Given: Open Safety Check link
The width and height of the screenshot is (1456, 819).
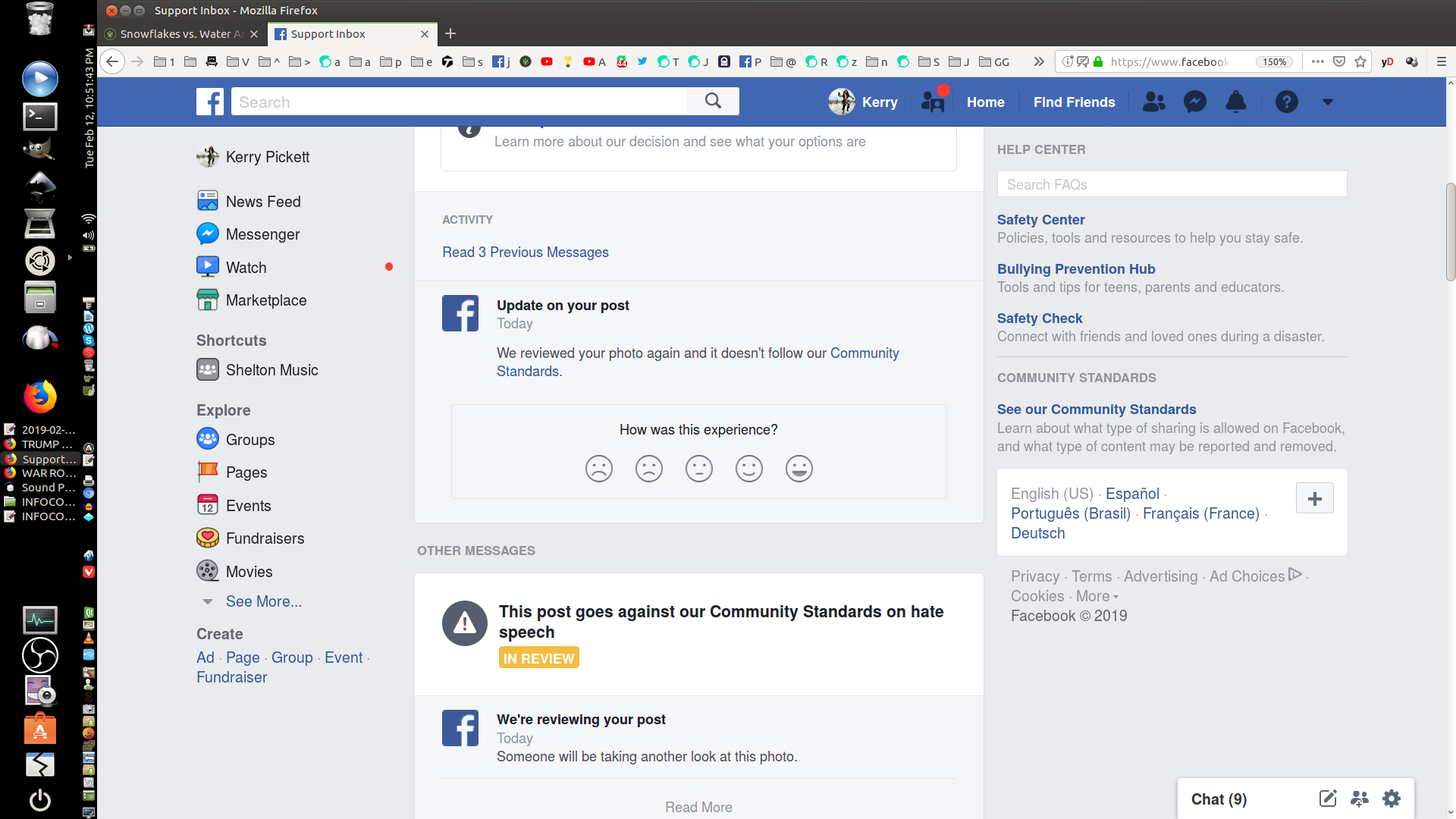Looking at the screenshot, I should point(1040,318).
